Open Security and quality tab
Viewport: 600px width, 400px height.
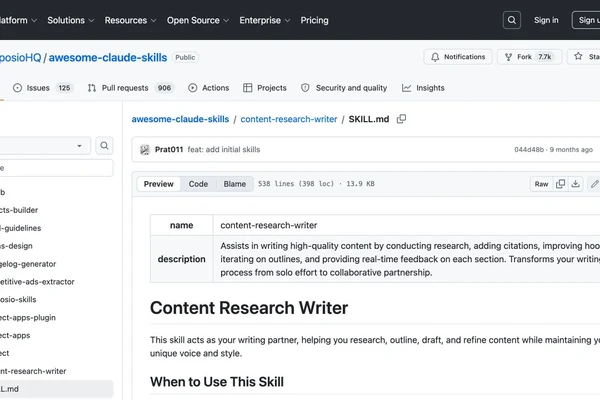coord(344,88)
